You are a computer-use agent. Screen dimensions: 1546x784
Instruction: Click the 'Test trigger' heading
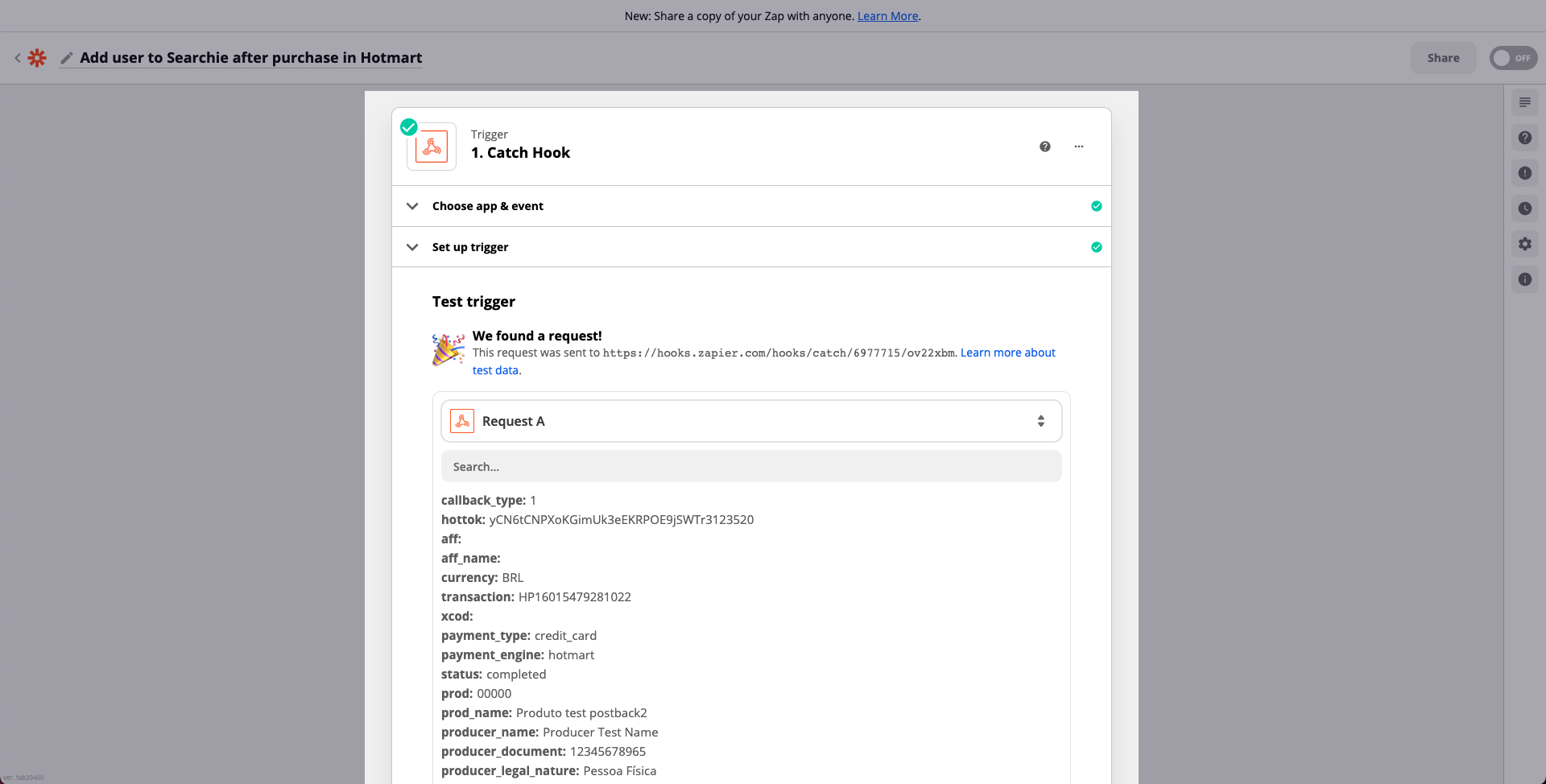[x=473, y=302]
